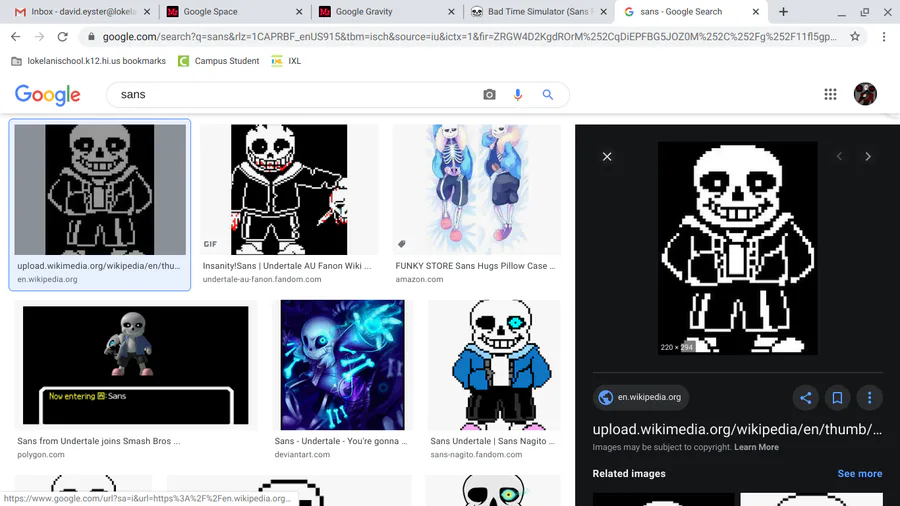This screenshot has height=506, width=900.
Task: Open a new browser tab
Action: tap(783, 11)
